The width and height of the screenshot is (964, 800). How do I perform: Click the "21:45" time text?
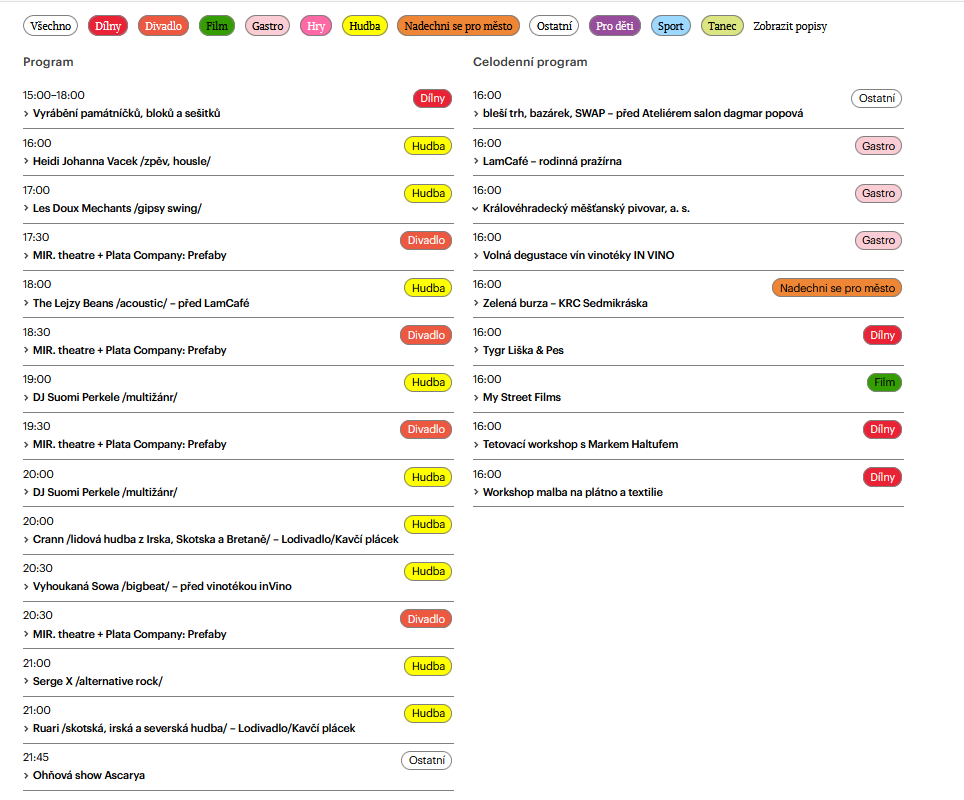click(36, 758)
